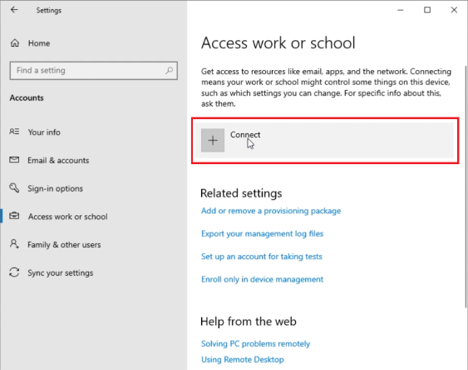468x370 pixels.
Task: Click the Your info person-card icon
Action: 14,132
